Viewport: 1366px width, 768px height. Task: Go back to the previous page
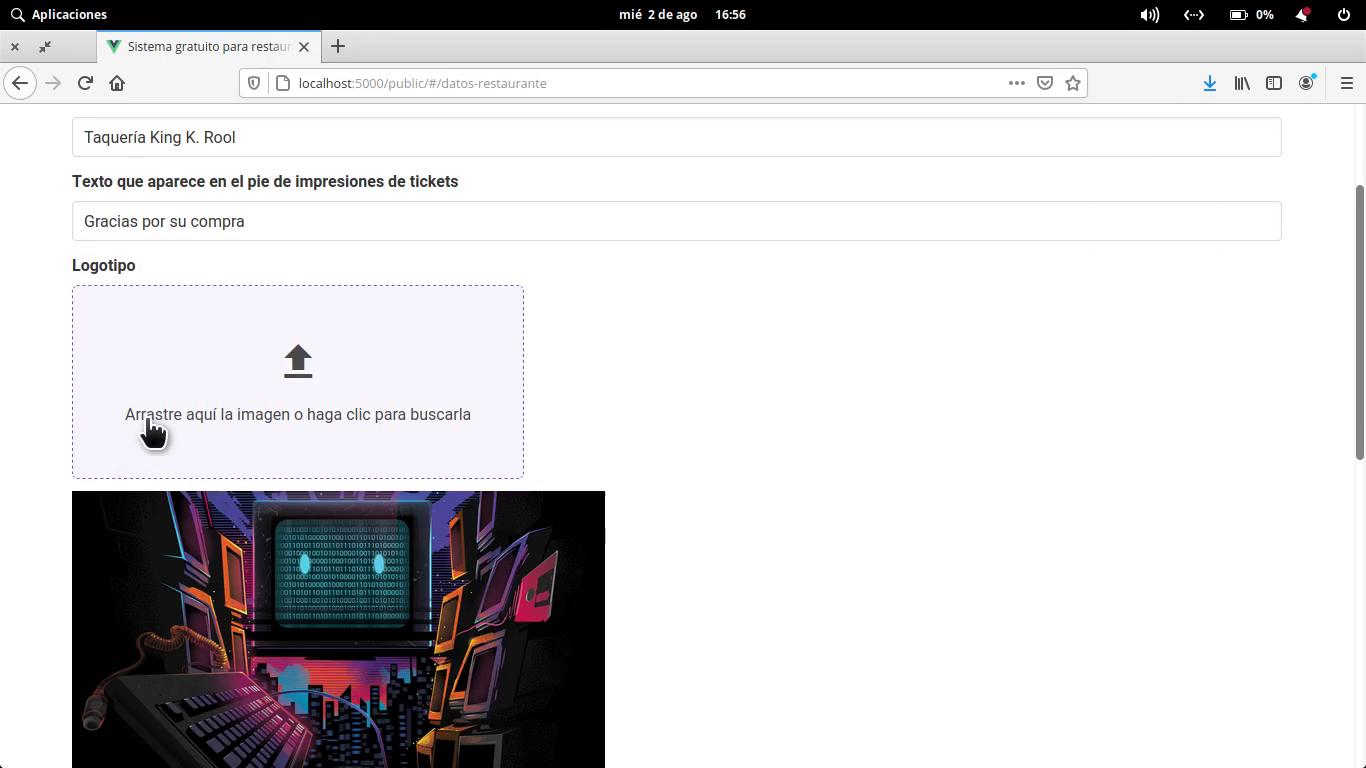coord(20,83)
